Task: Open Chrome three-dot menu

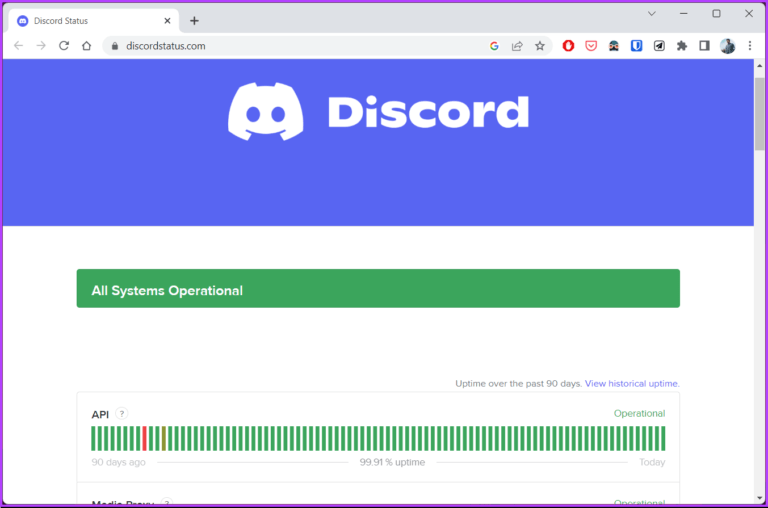Action: coord(750,46)
